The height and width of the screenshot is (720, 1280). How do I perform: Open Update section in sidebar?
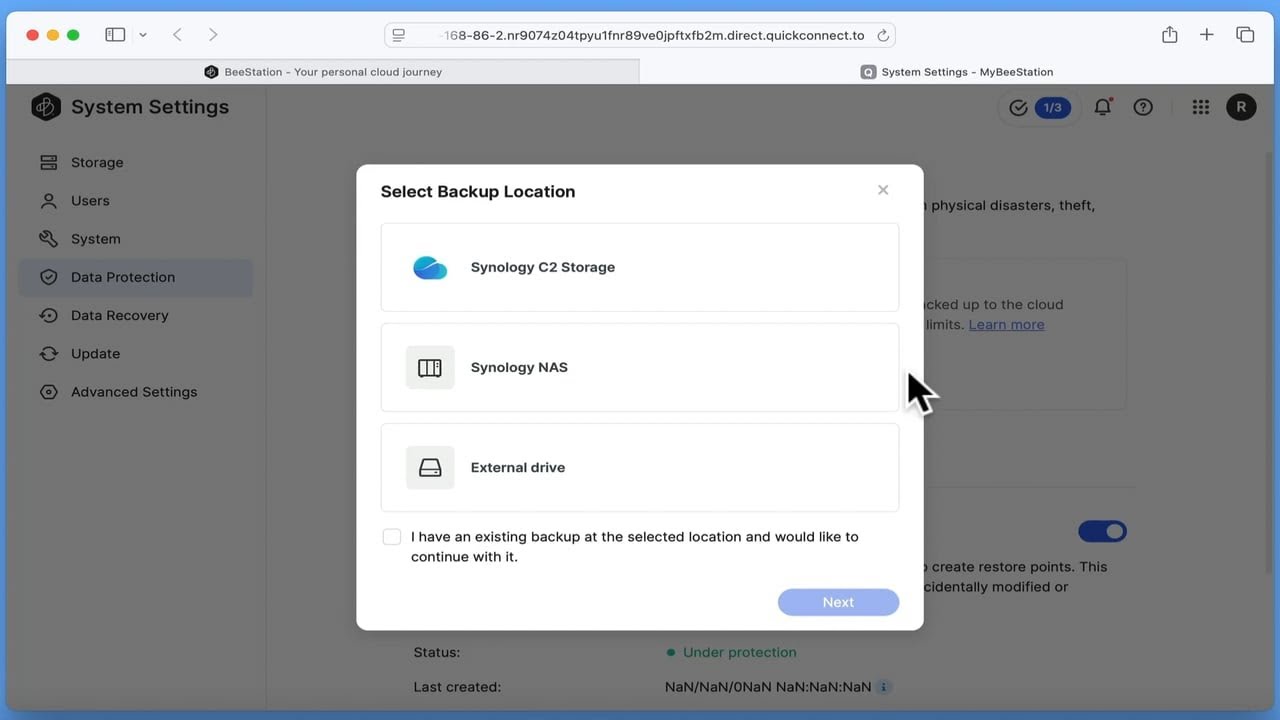[136, 354]
